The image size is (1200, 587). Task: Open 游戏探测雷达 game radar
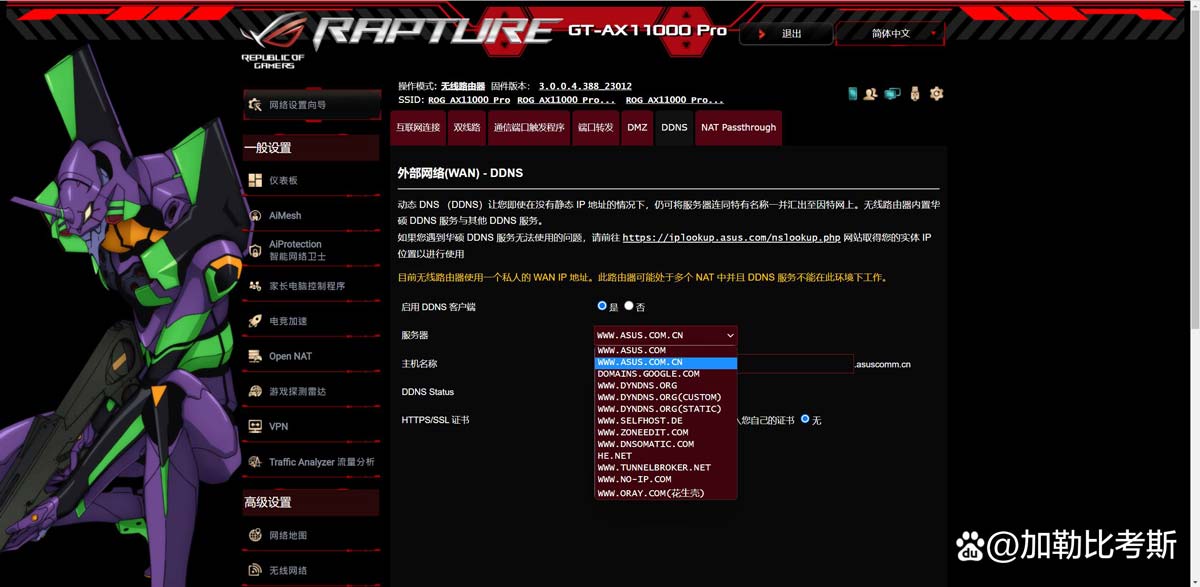tap(311, 391)
